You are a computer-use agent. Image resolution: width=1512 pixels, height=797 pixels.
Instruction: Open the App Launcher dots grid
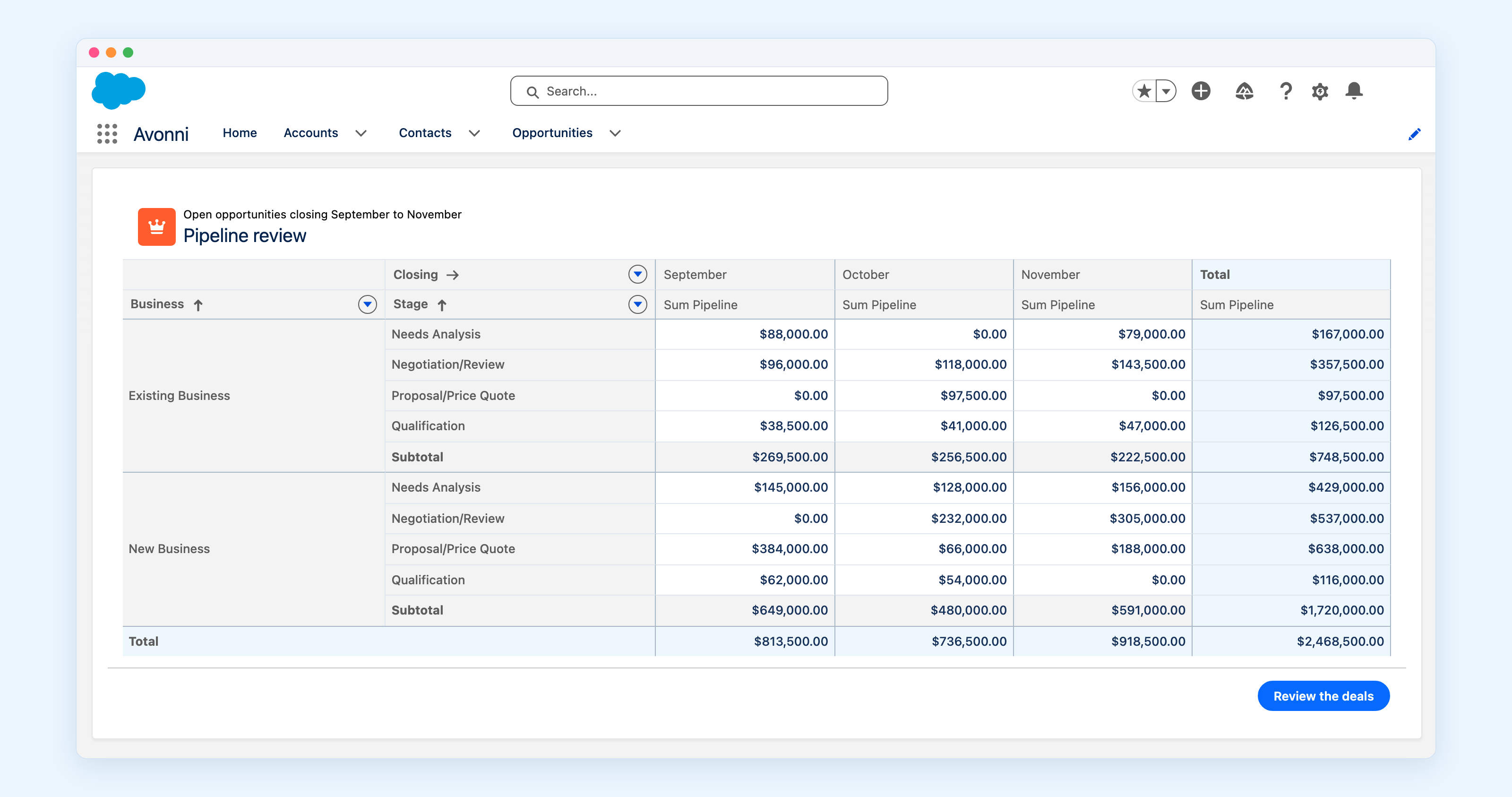107,133
